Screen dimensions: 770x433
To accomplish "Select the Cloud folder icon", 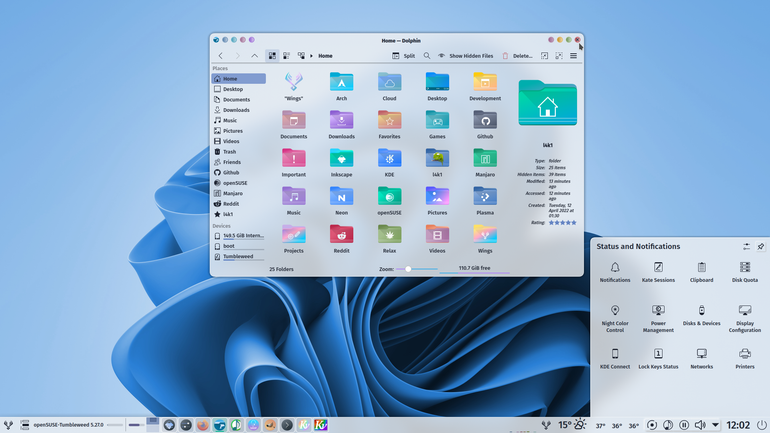I will click(x=389, y=82).
